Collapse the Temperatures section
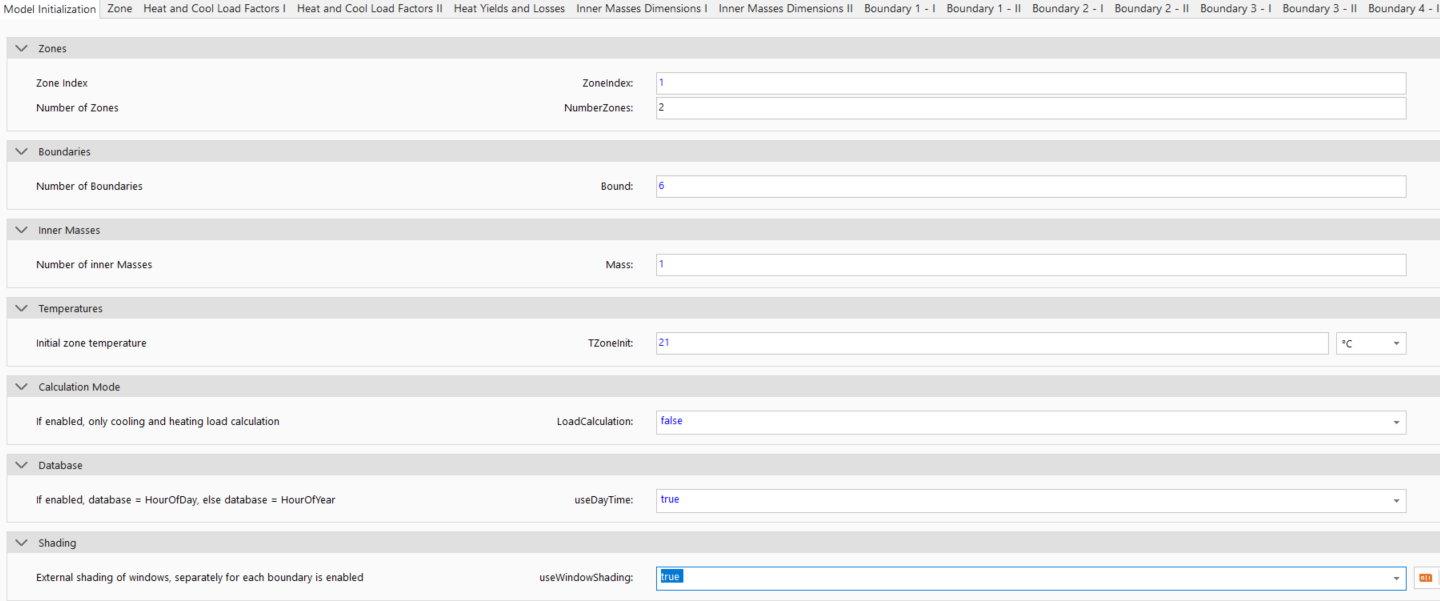Screen dimensions: 1440x601 [x=22, y=308]
